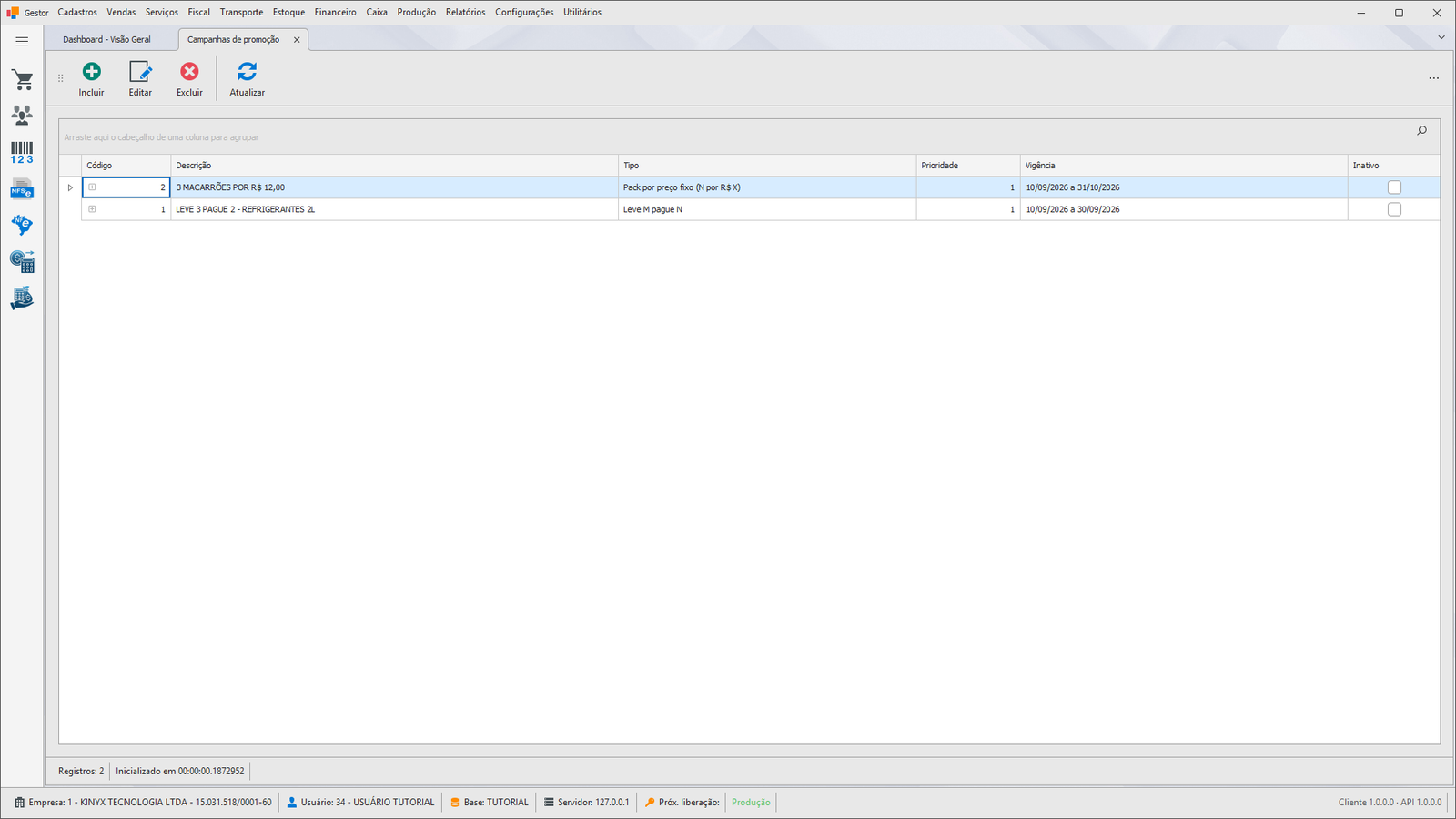Open the NFS-e sidebar icon

click(22, 188)
